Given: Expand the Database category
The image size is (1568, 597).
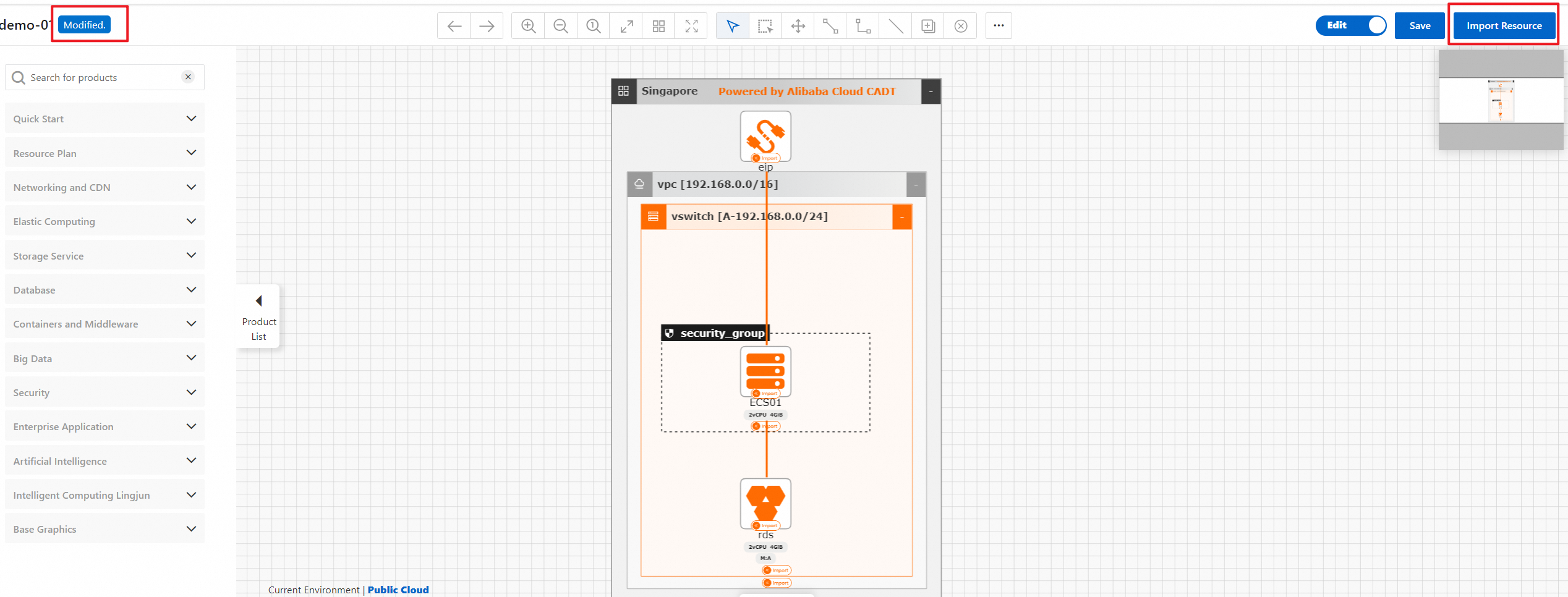Looking at the screenshot, I should (x=104, y=290).
